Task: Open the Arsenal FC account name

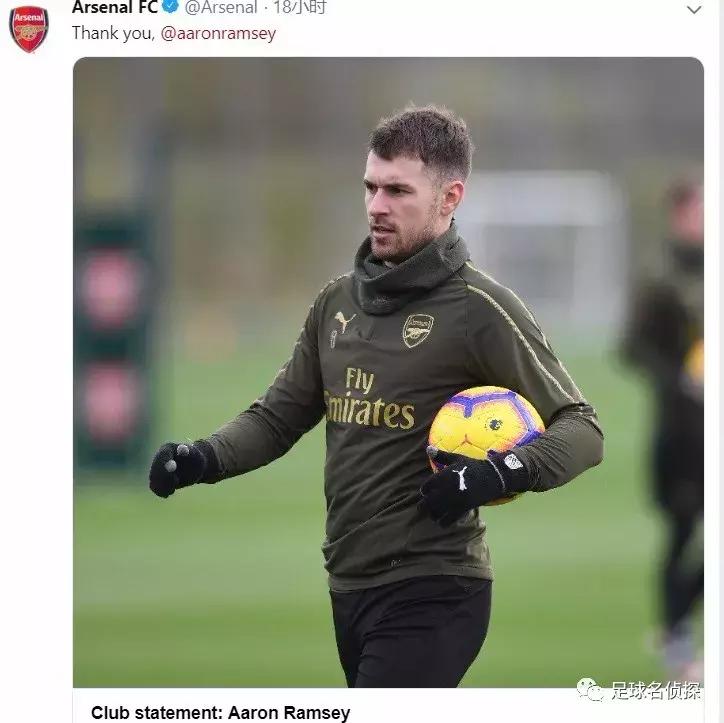Action: point(114,7)
